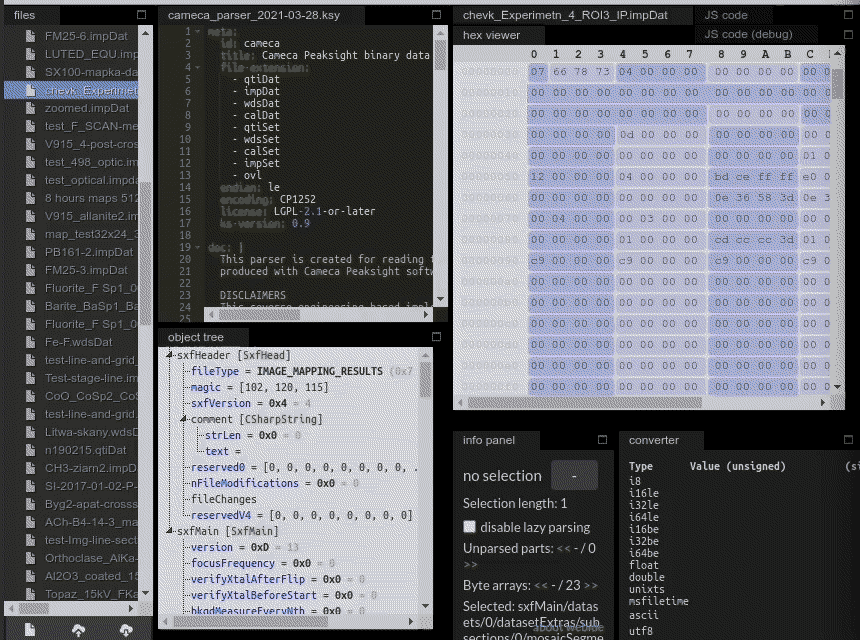
Task: Enable the disable lazy parsing checkbox
Action: (469, 527)
